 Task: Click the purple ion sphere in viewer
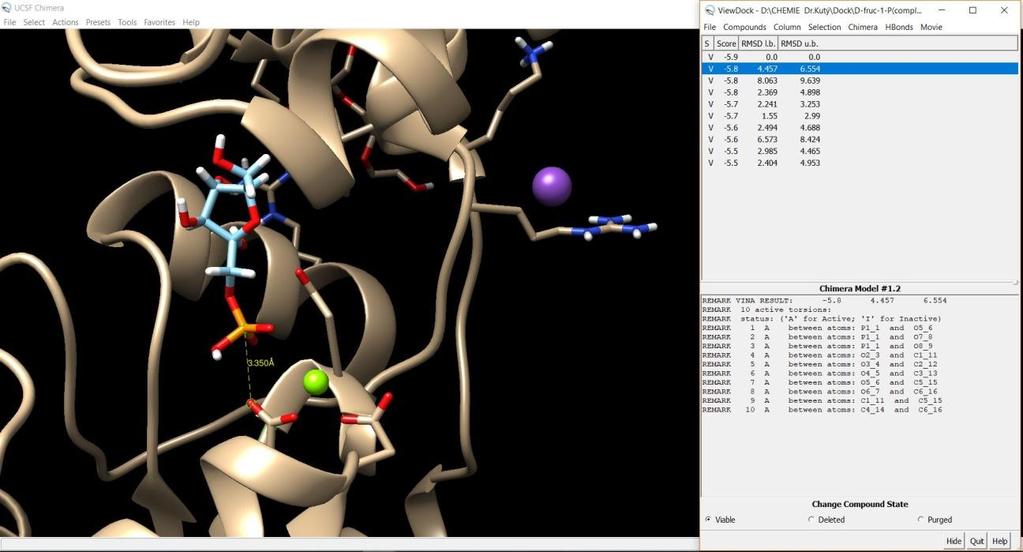(x=552, y=186)
